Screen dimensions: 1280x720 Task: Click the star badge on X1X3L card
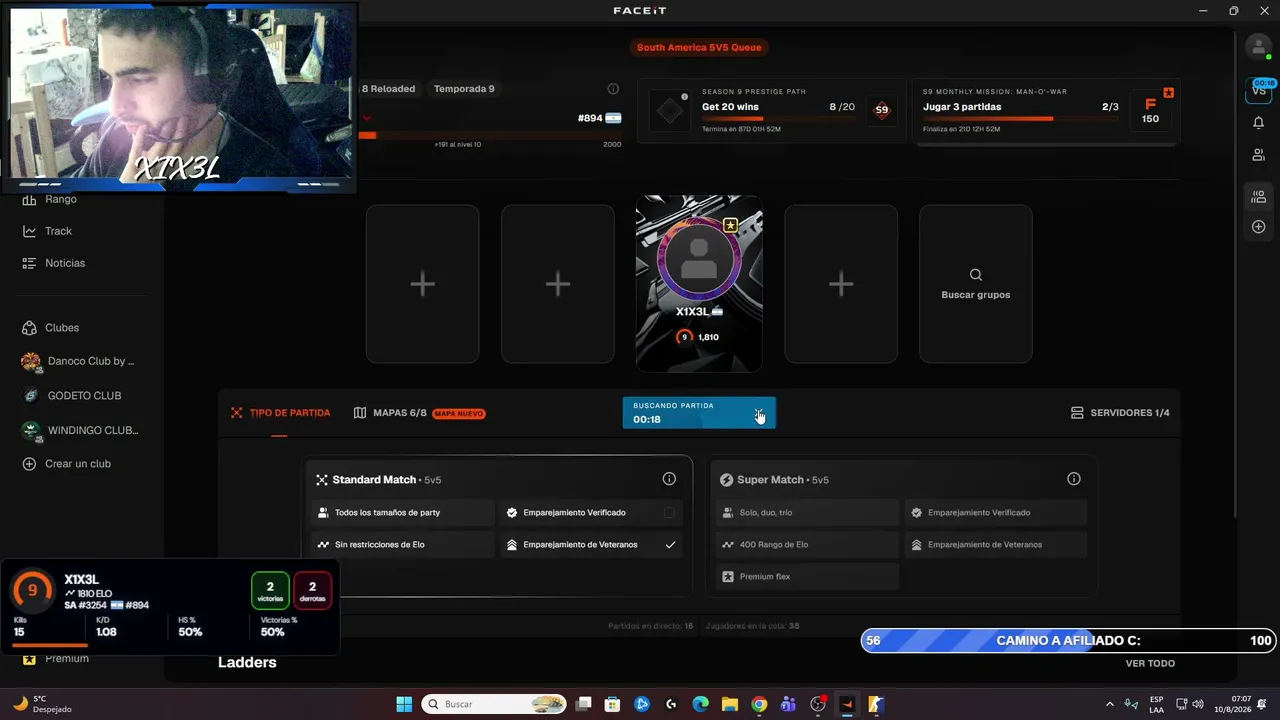coord(730,226)
